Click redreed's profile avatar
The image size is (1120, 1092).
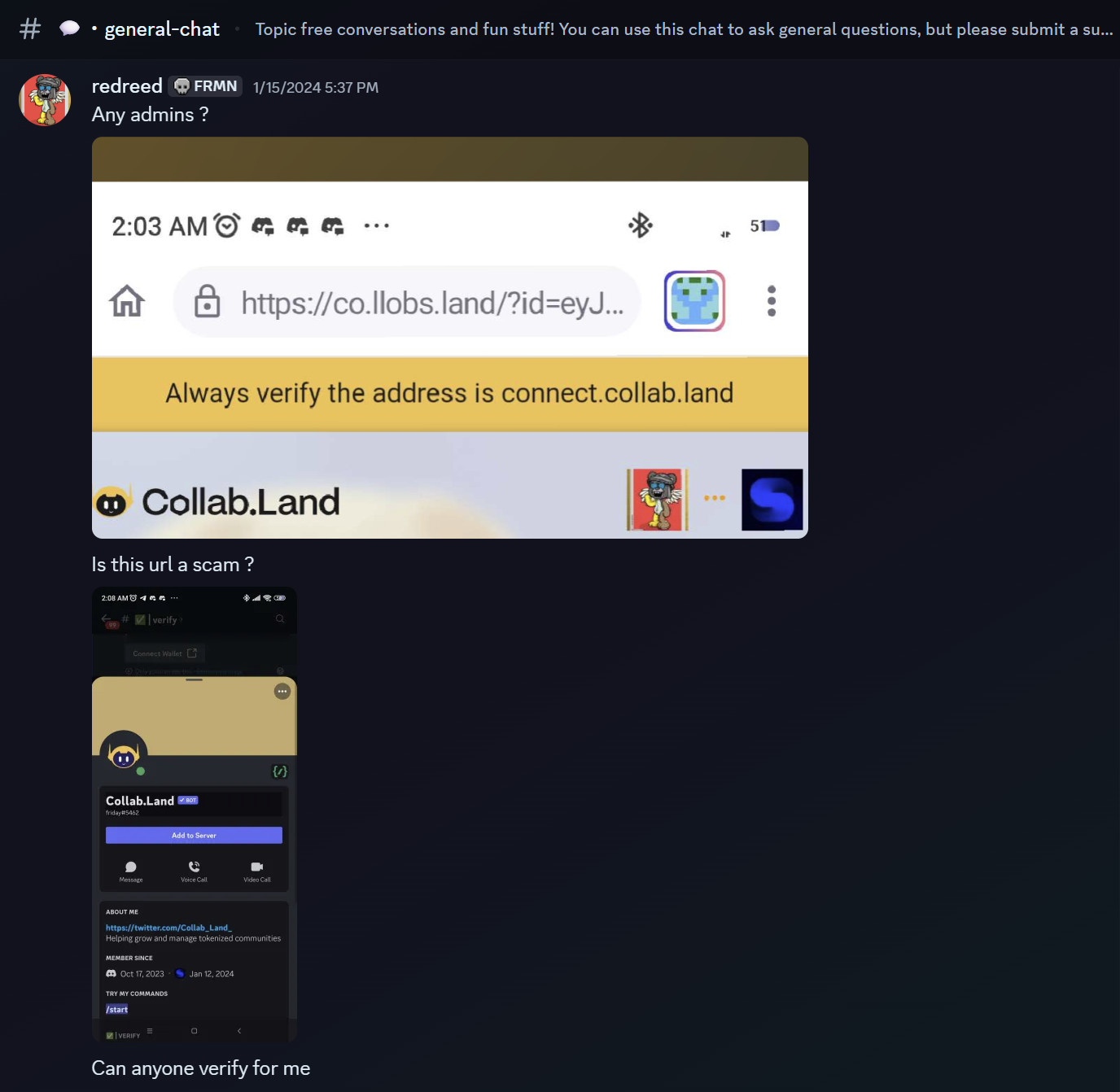point(45,100)
